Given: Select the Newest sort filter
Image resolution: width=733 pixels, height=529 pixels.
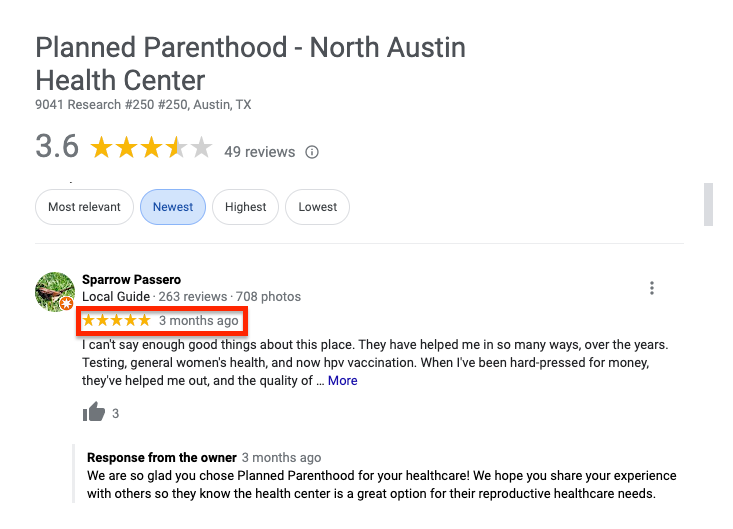Looking at the screenshot, I should [x=173, y=207].
